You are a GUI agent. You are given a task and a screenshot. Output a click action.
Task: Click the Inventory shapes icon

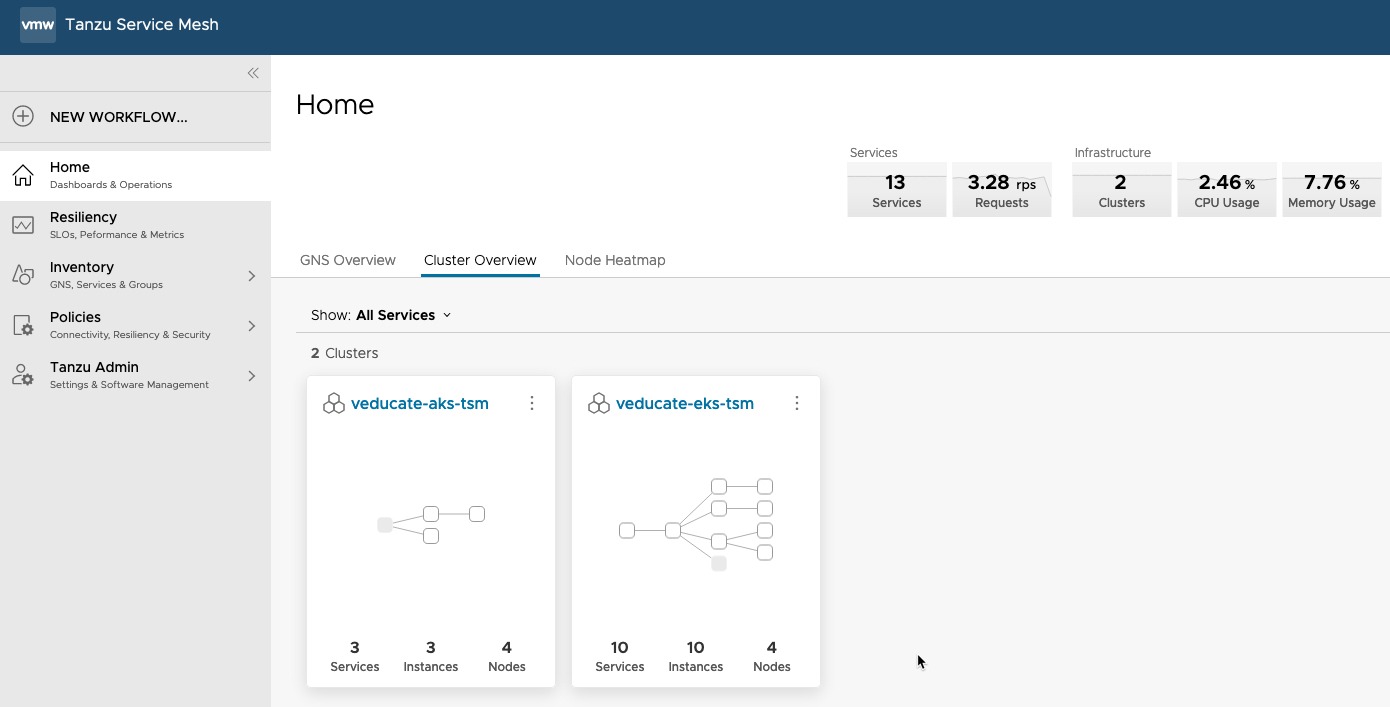coord(23,275)
